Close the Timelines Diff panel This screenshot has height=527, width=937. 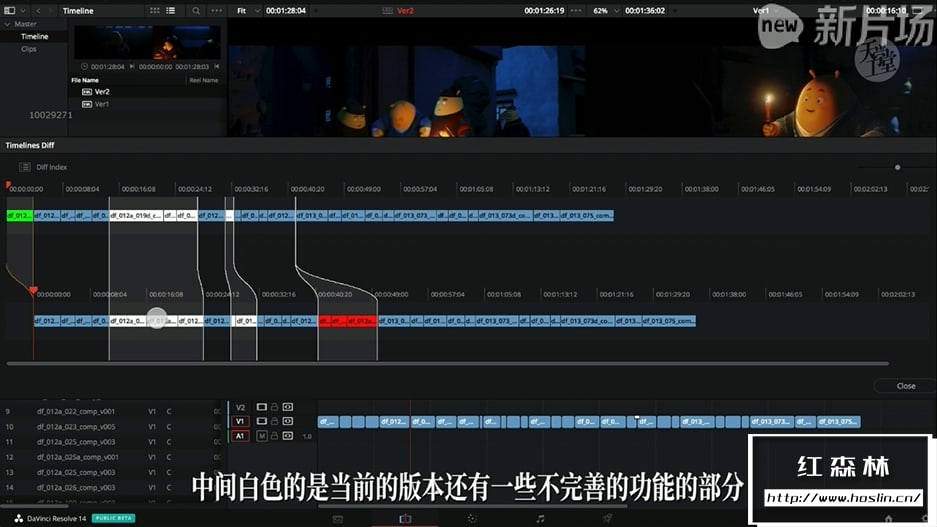[x=905, y=386]
